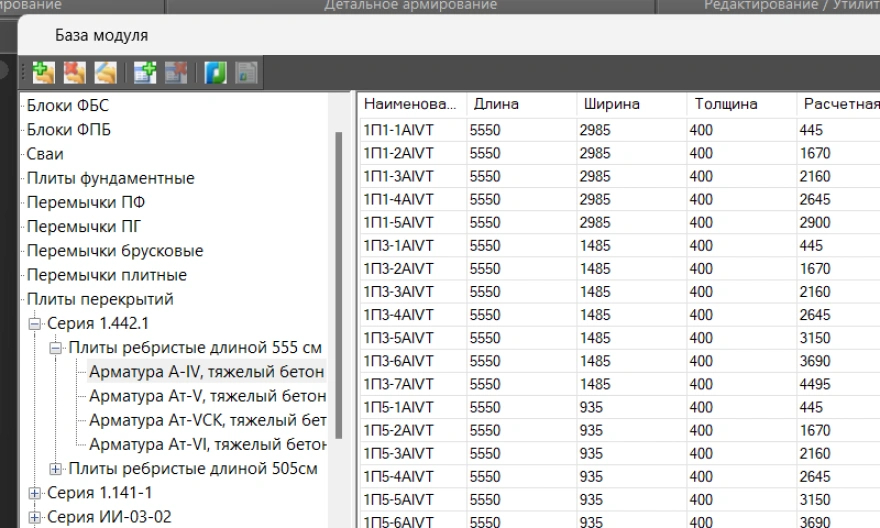The height and width of the screenshot is (528, 880).
Task: Select Арматура Ат-V, тяжелый бетон item
Action: (x=207, y=396)
